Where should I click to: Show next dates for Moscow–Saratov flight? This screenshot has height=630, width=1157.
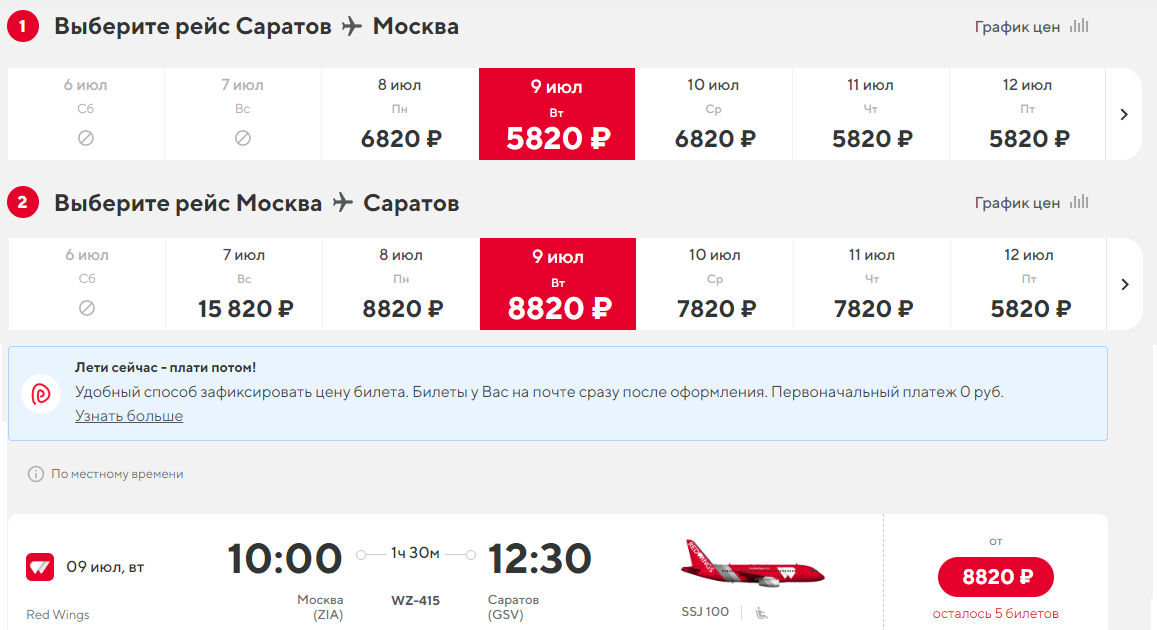click(1125, 284)
